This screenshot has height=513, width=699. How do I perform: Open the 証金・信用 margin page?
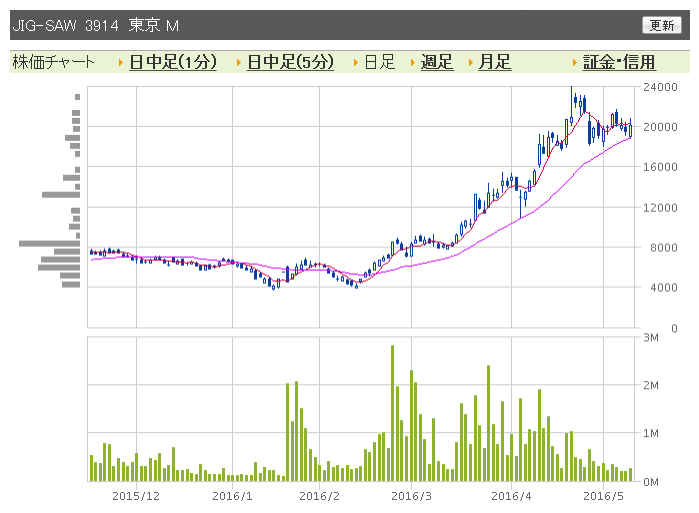point(619,62)
